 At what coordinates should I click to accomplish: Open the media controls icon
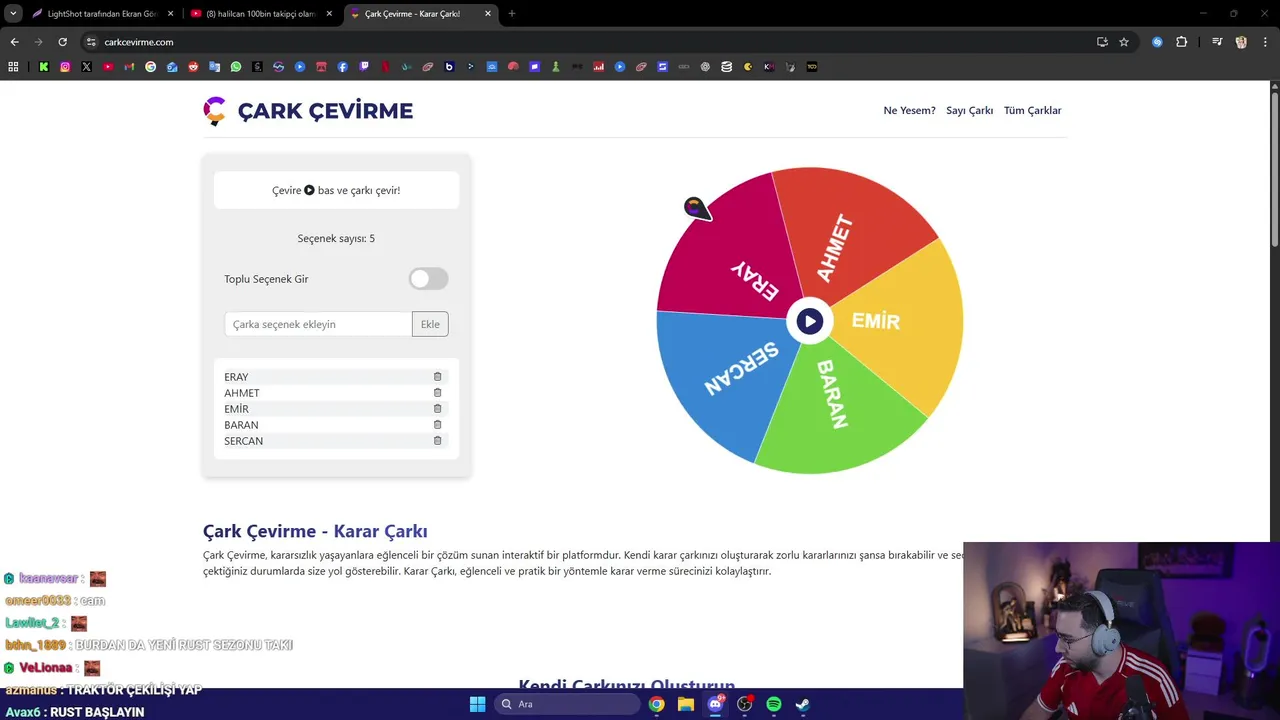[1217, 42]
